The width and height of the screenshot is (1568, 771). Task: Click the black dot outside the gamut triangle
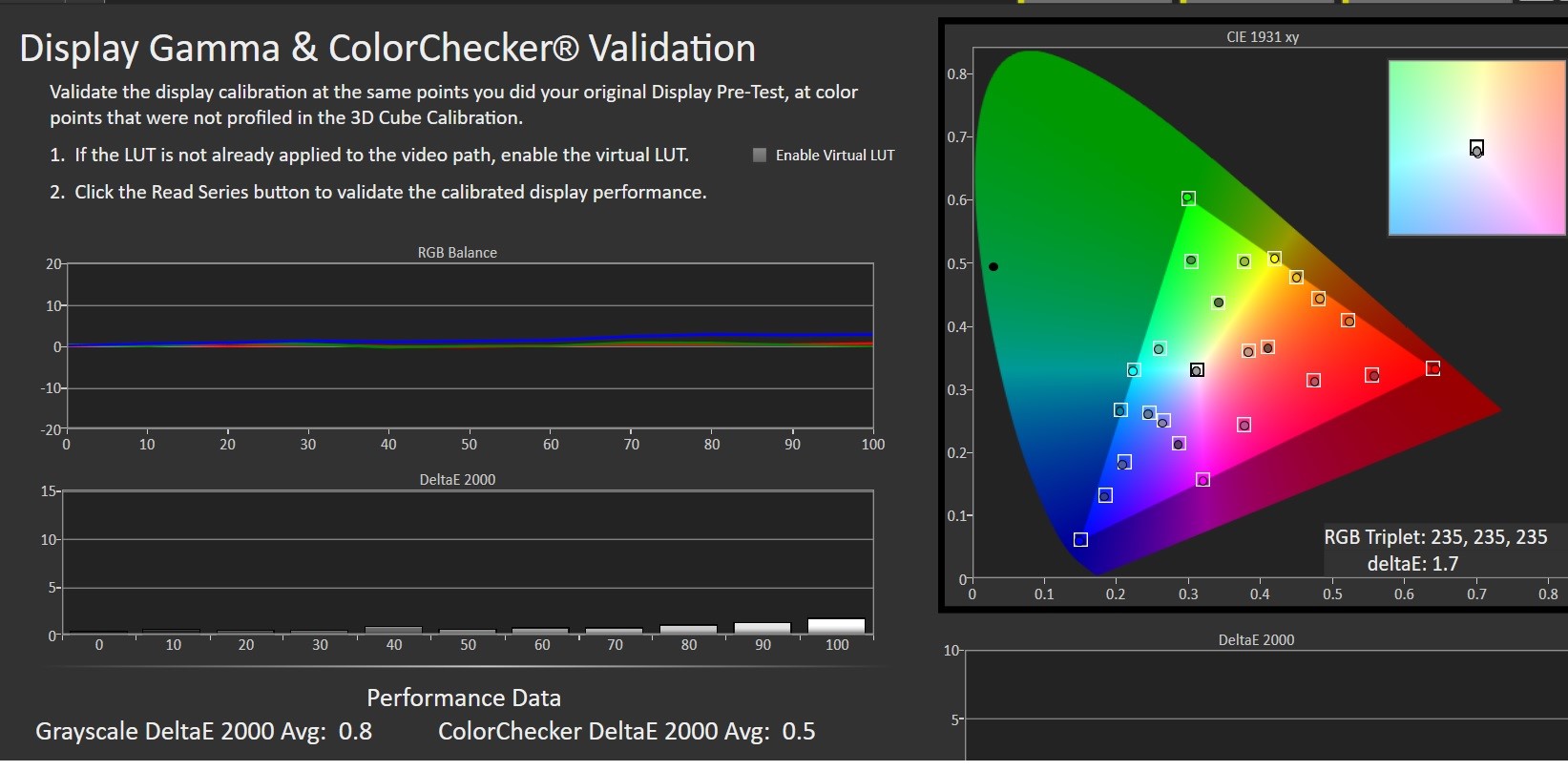993,267
